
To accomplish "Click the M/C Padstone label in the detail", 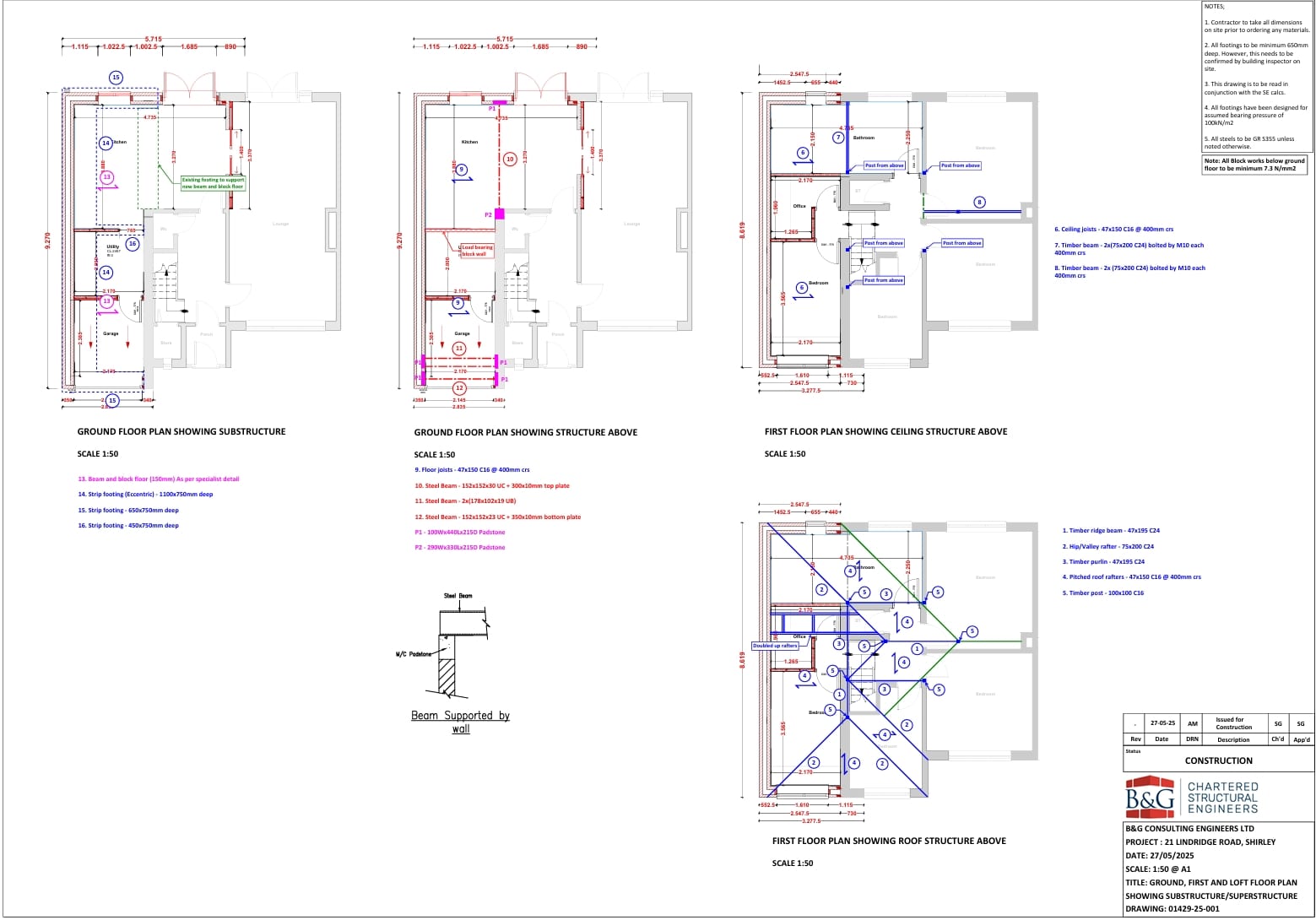I will 414,654.
